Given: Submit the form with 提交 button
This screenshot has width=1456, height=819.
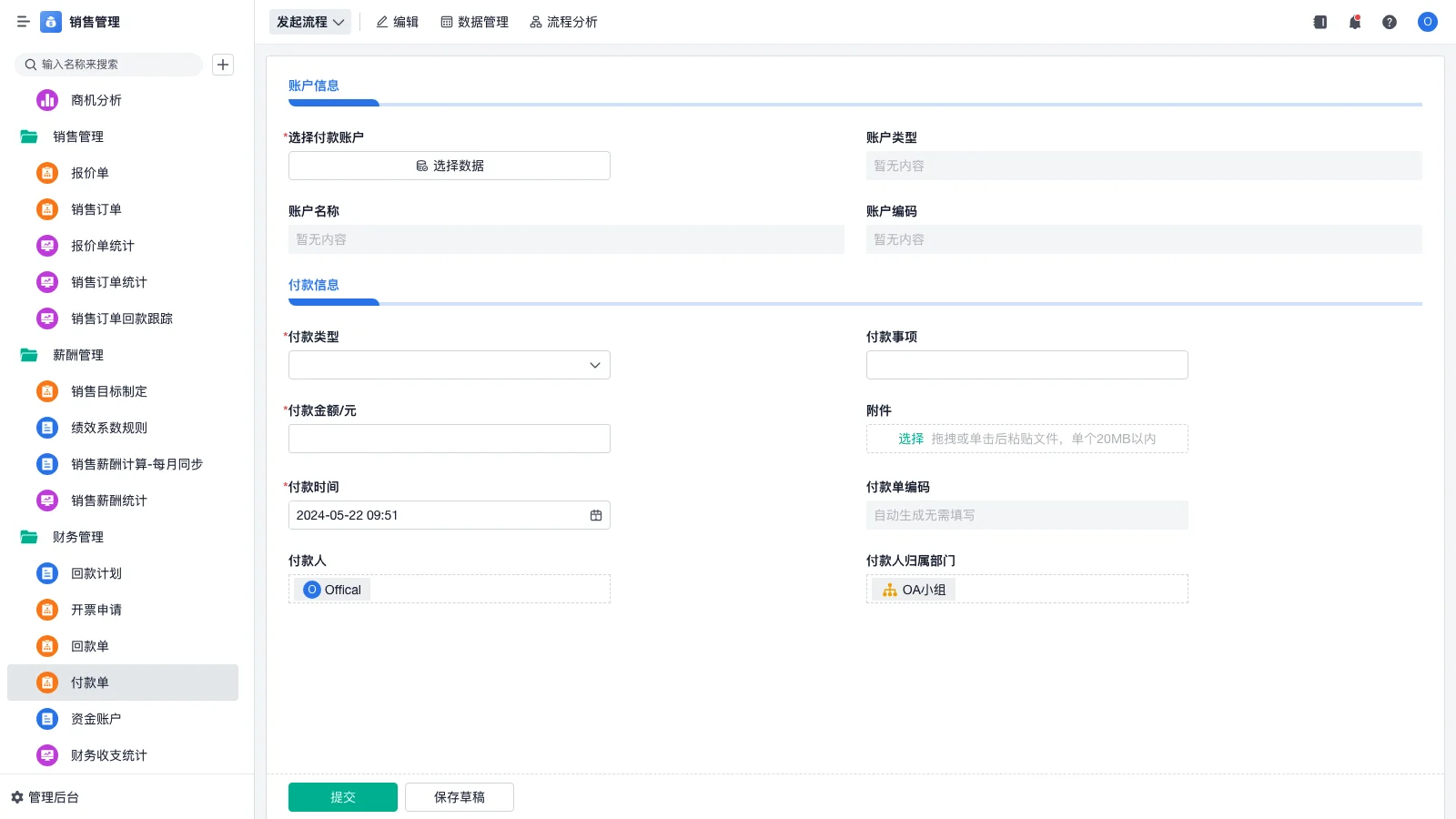Looking at the screenshot, I should coord(343,796).
